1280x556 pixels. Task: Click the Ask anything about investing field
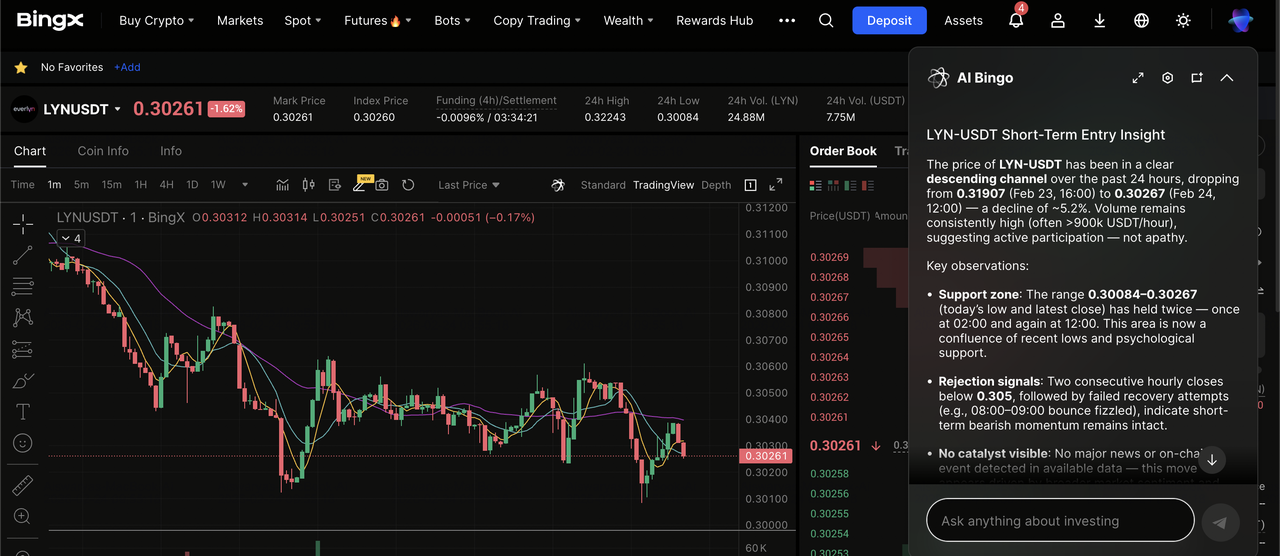click(x=1060, y=521)
